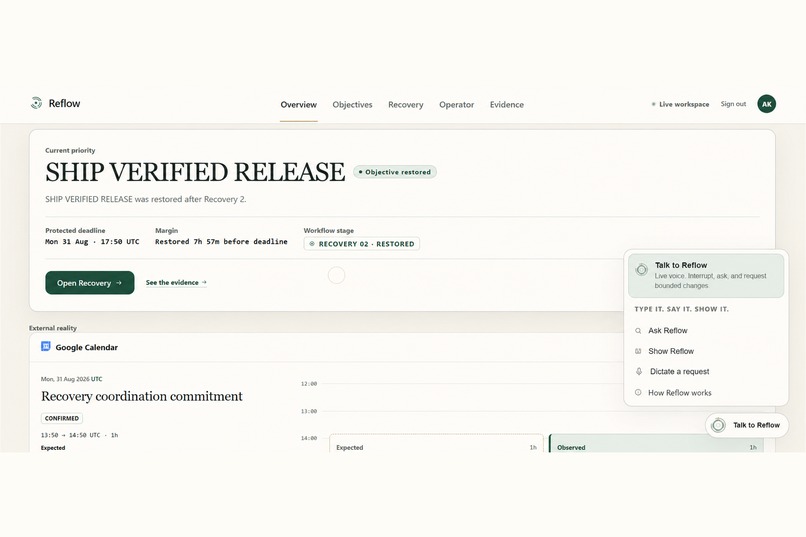806x537 pixels.
Task: Click the voice orb icon in Talk to Reflow panel
Action: click(x=642, y=269)
